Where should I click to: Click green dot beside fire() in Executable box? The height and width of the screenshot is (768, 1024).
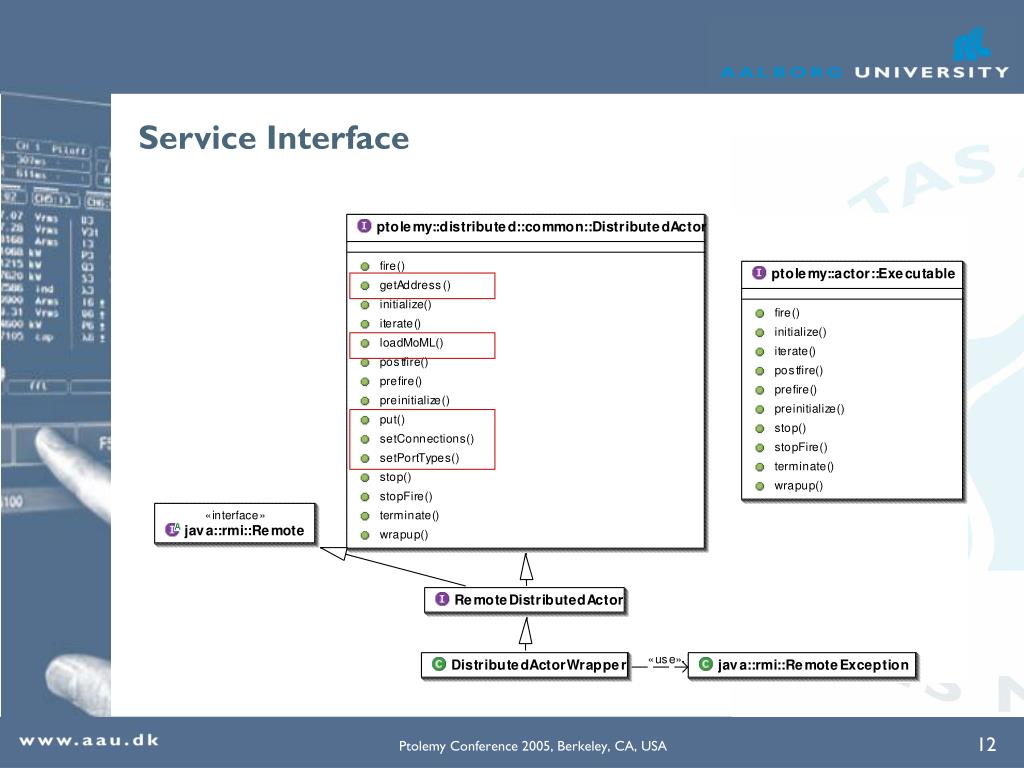760,313
